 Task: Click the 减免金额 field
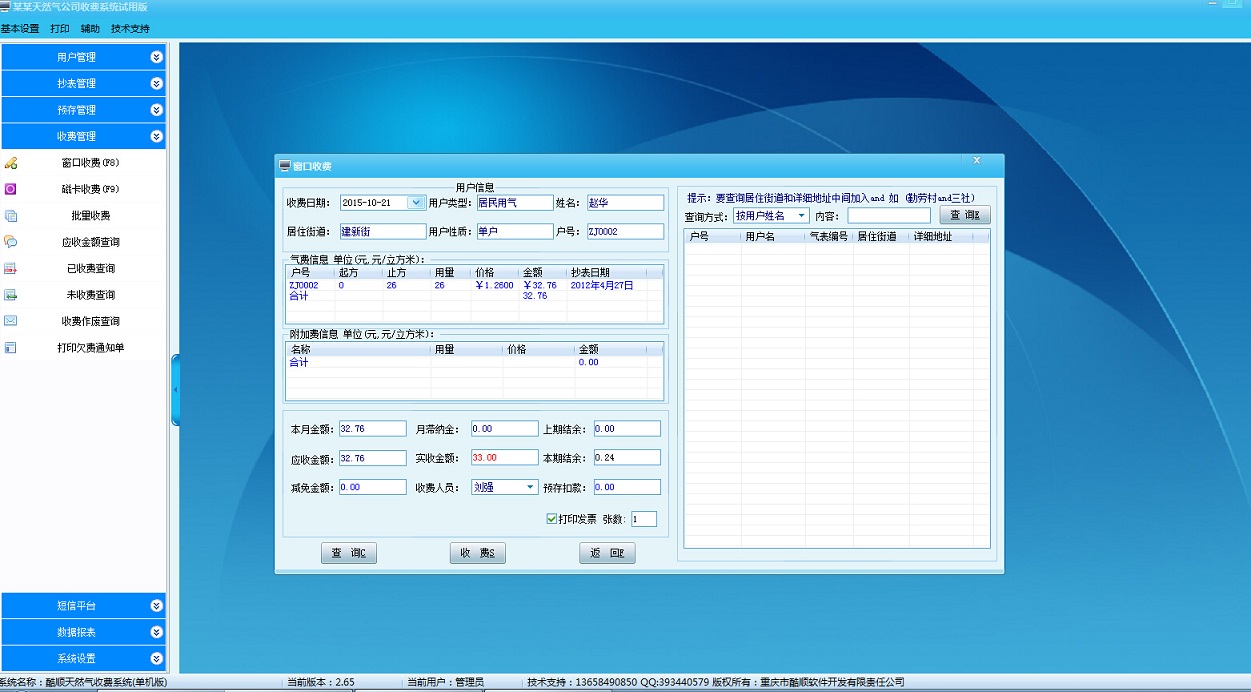(x=372, y=487)
